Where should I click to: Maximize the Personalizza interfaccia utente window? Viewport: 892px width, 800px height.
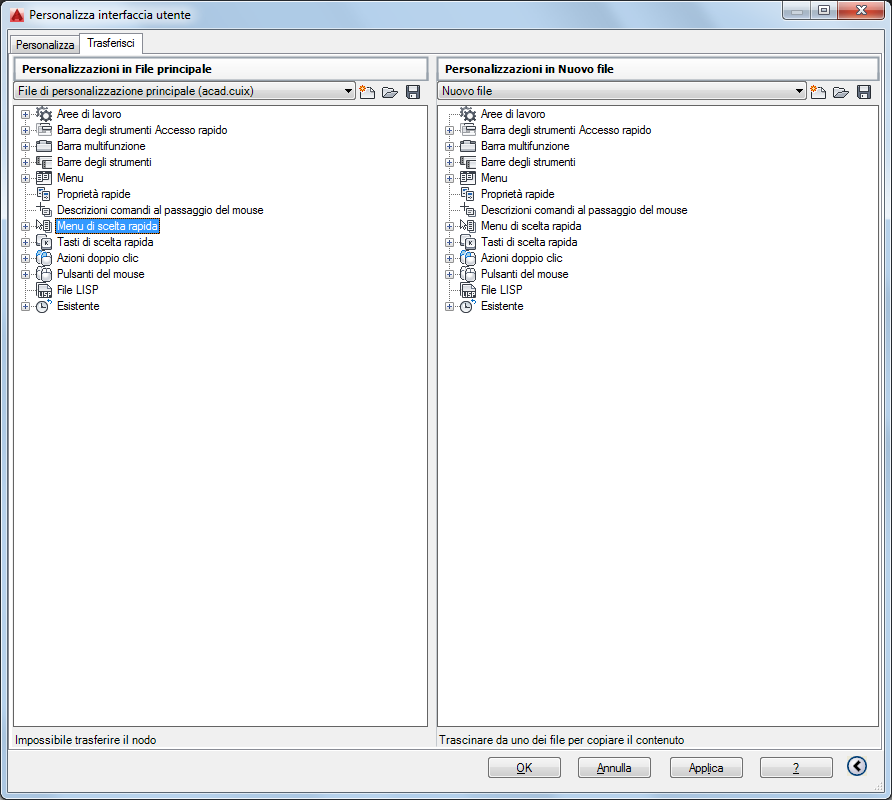[824, 10]
